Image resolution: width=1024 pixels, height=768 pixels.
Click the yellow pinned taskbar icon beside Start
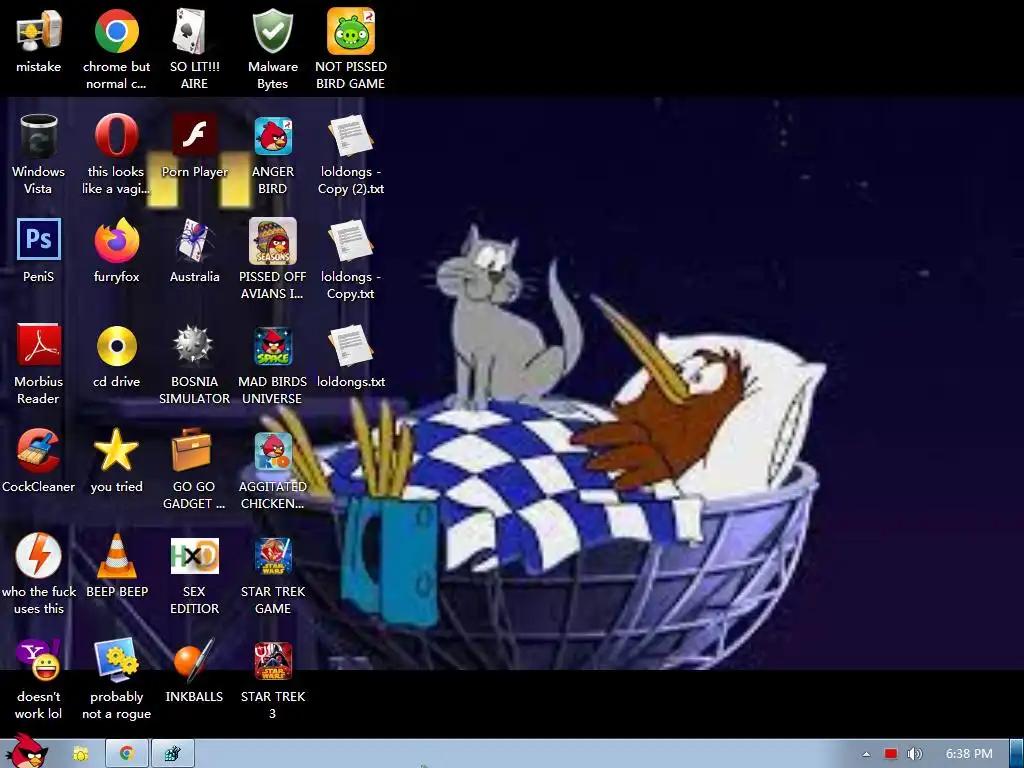point(80,754)
